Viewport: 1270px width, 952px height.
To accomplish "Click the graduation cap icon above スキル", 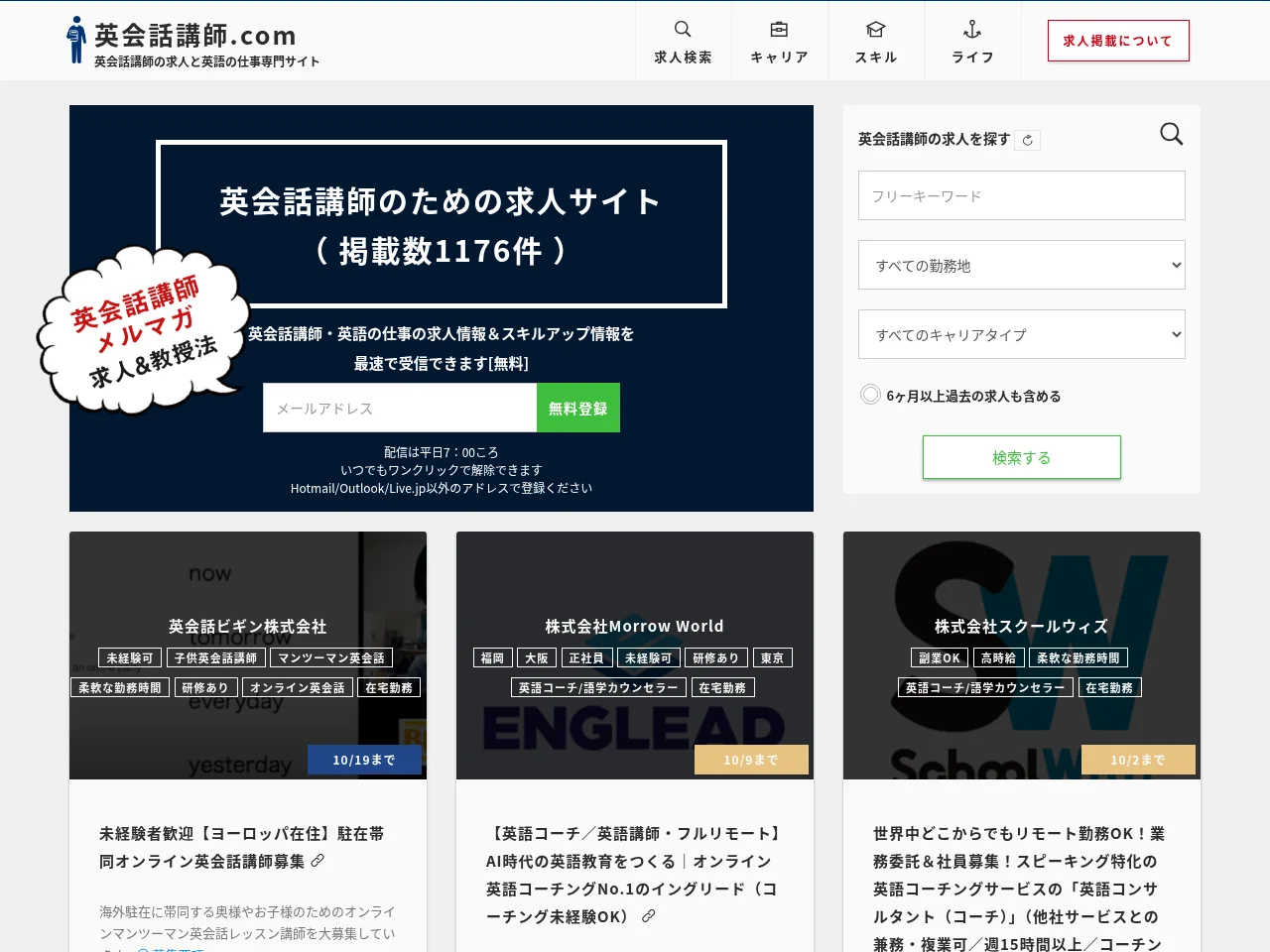I will 875,29.
